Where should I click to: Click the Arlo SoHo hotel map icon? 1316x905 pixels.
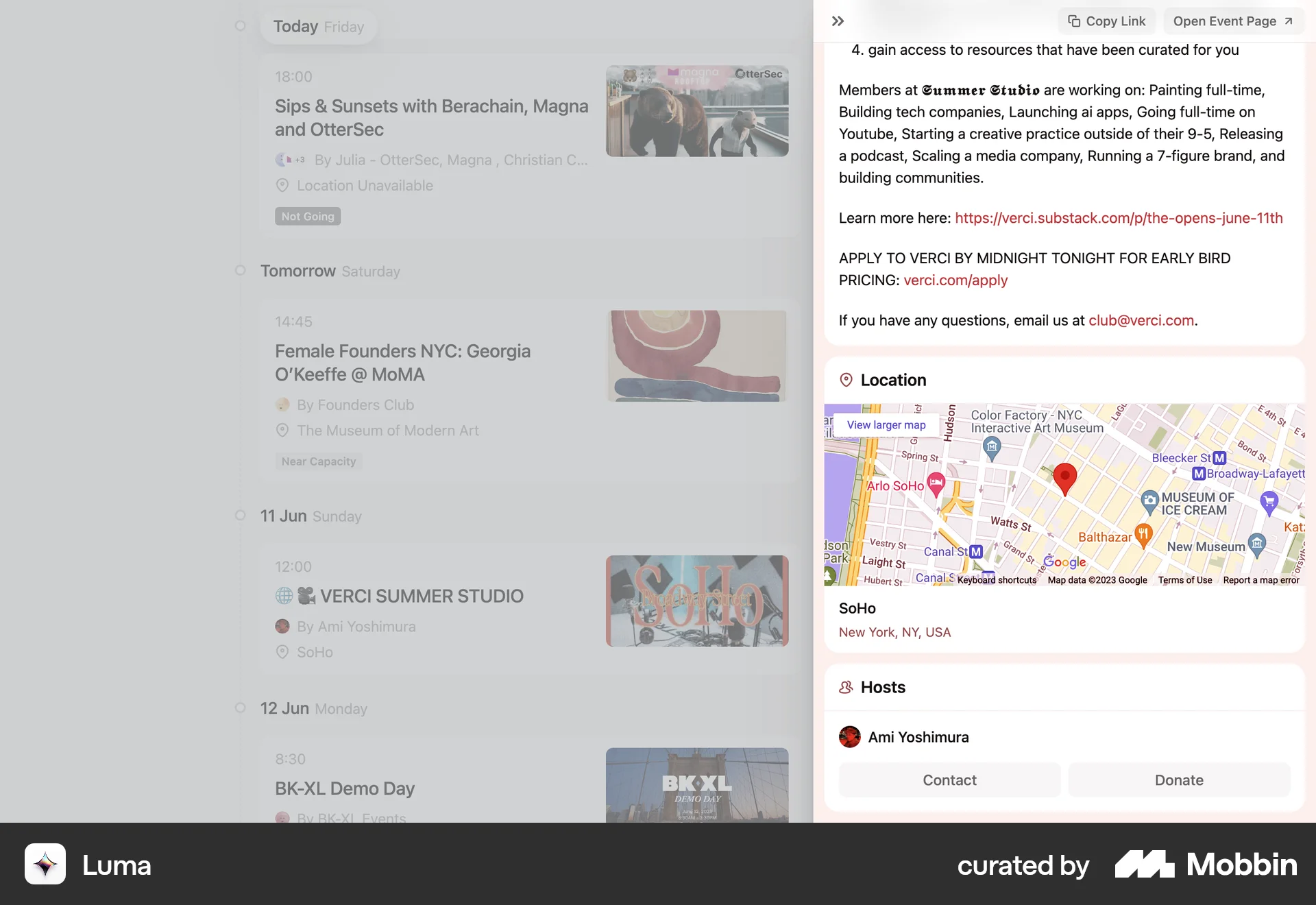coord(936,483)
